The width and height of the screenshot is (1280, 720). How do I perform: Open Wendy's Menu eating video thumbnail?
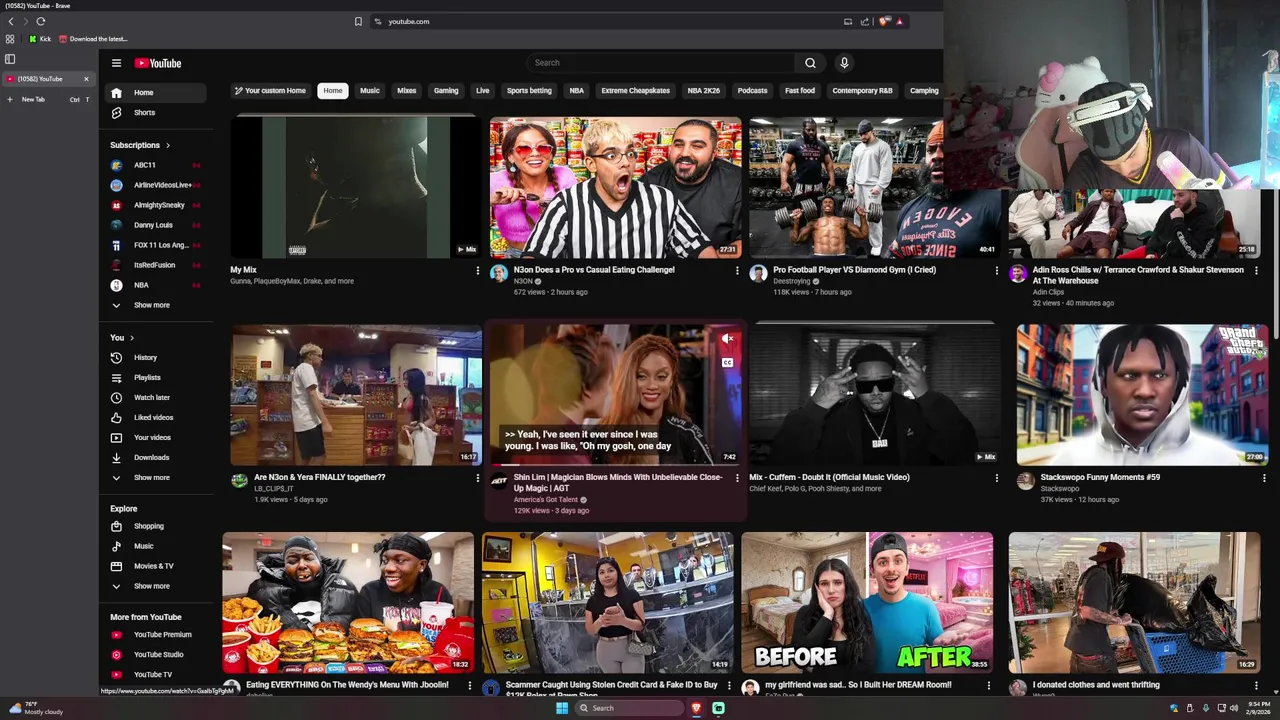348,602
